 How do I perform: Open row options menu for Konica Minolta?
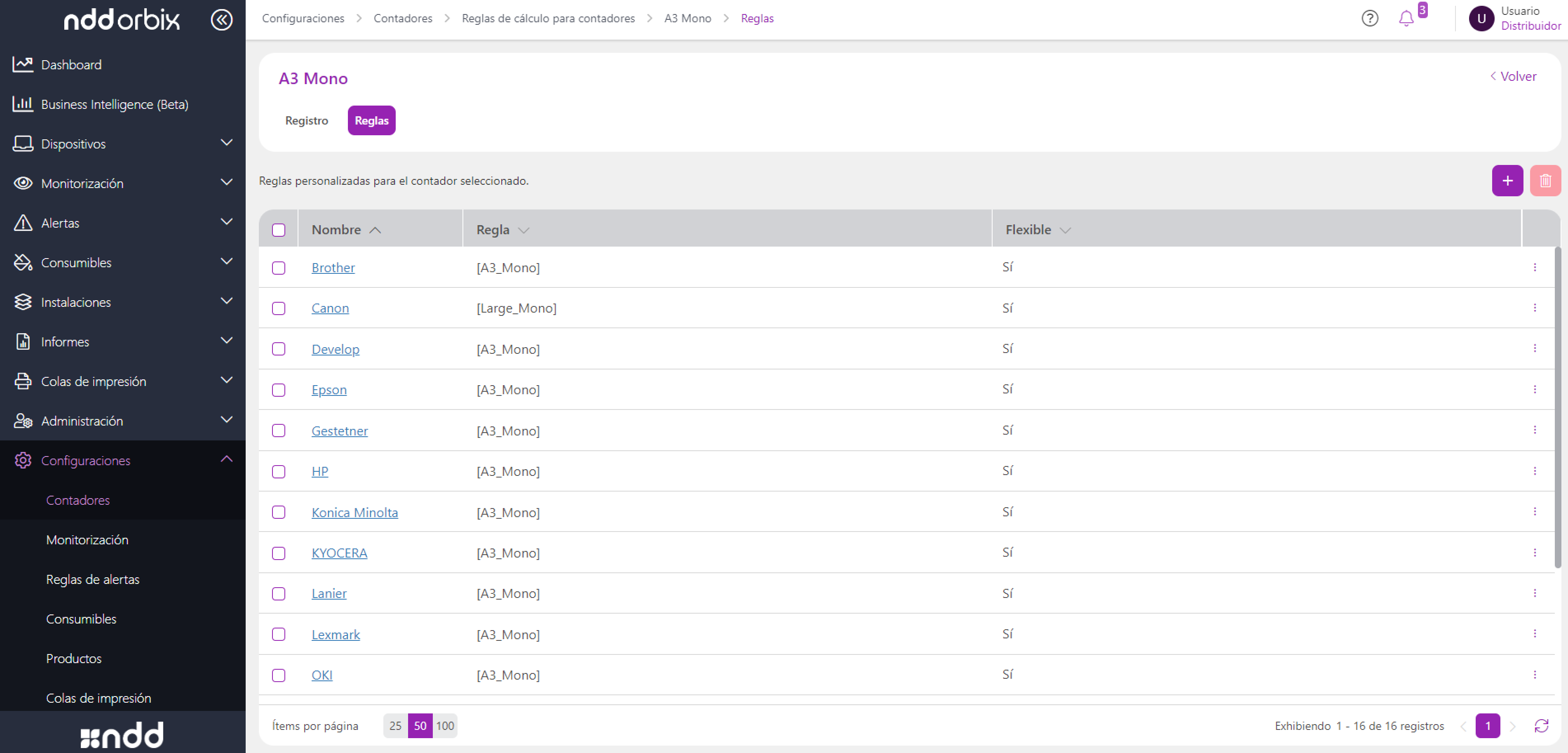(1535, 511)
